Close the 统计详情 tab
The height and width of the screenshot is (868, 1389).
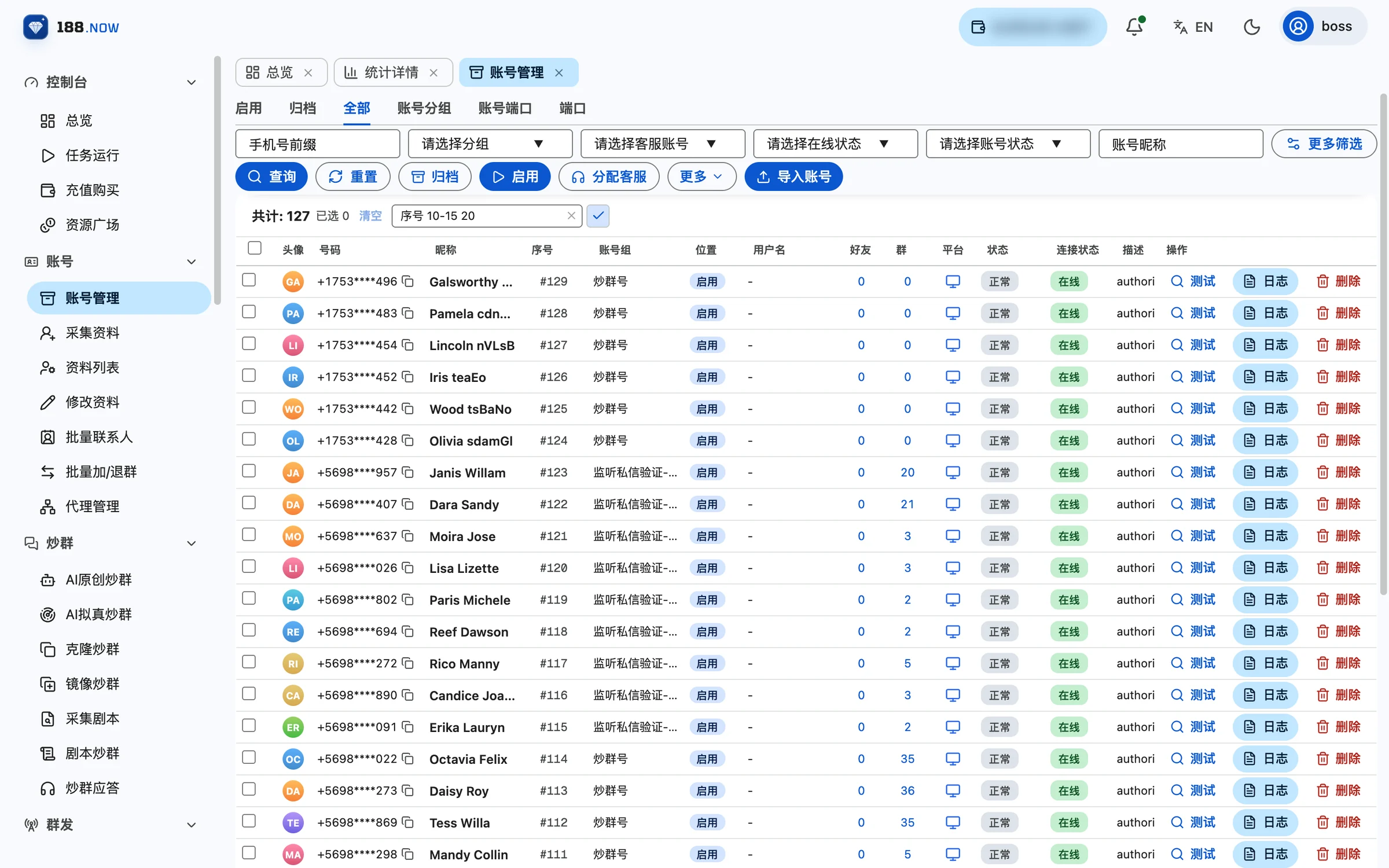click(433, 72)
